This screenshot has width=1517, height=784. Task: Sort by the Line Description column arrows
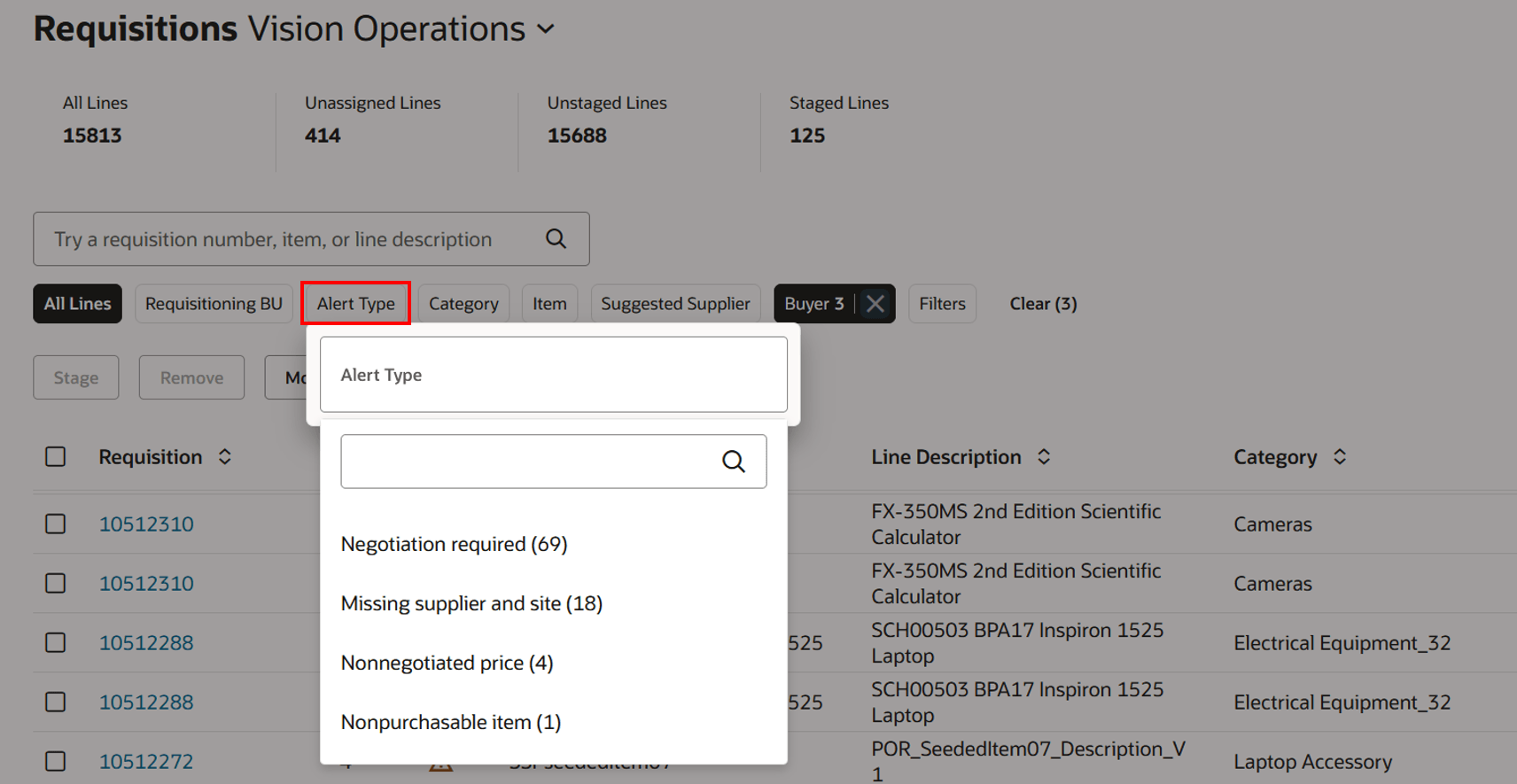pos(1044,457)
